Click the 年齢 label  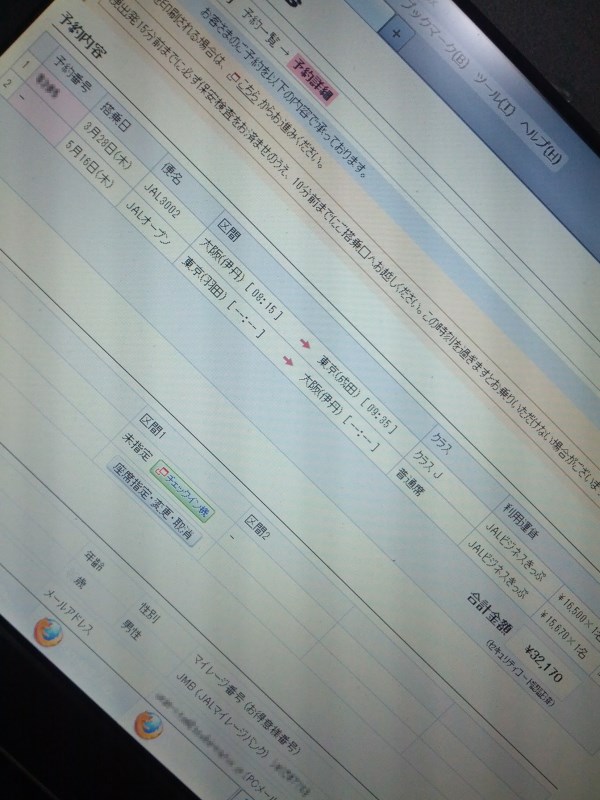pyautogui.click(x=93, y=561)
